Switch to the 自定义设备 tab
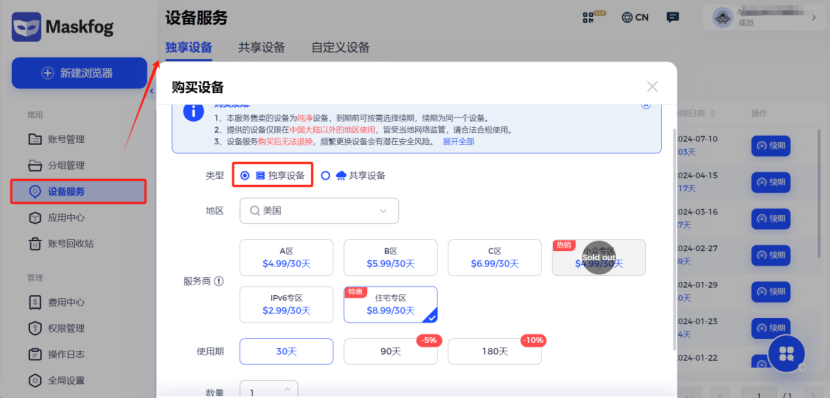 tap(340, 47)
